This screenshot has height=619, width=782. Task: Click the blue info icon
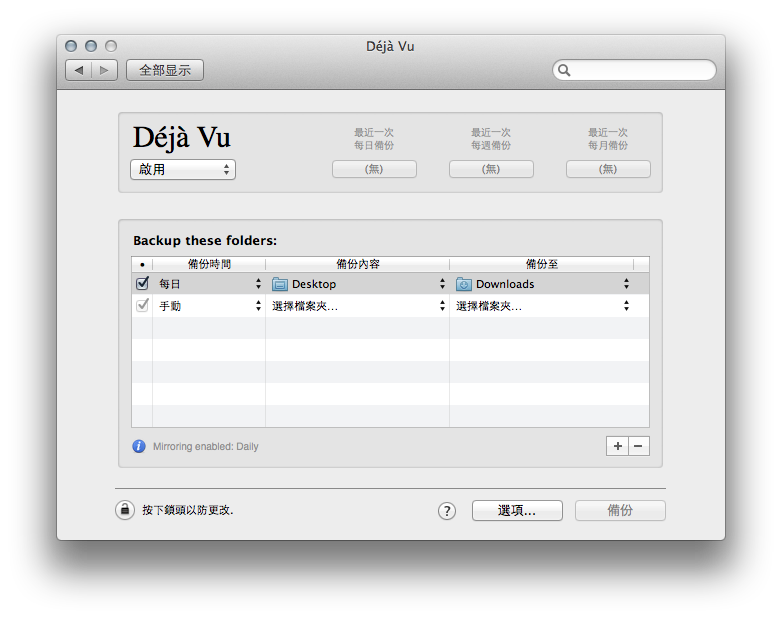139,446
